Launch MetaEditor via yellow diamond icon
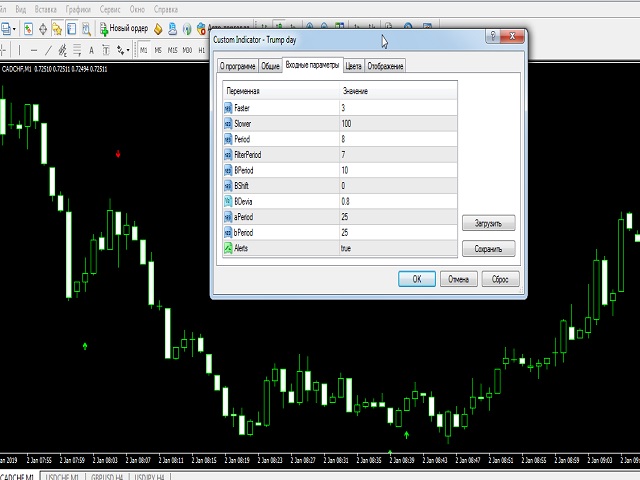Screen dimensions: 640x480 coord(158,29)
